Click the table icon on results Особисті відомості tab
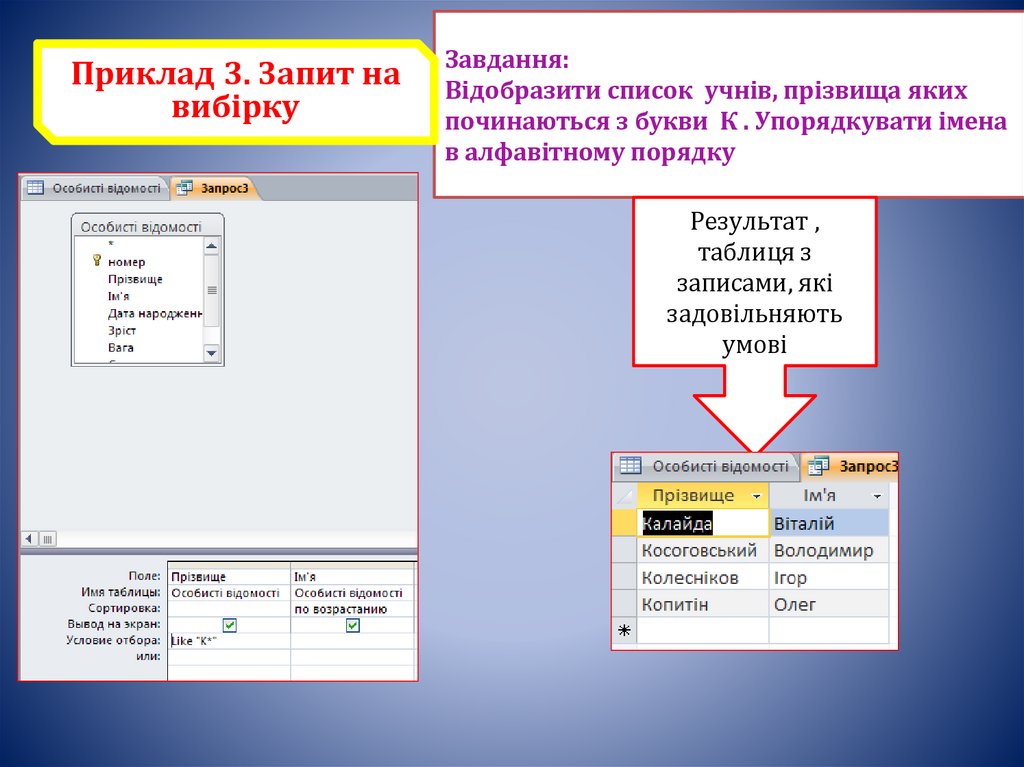This screenshot has width=1024, height=767. pyautogui.click(x=630, y=465)
